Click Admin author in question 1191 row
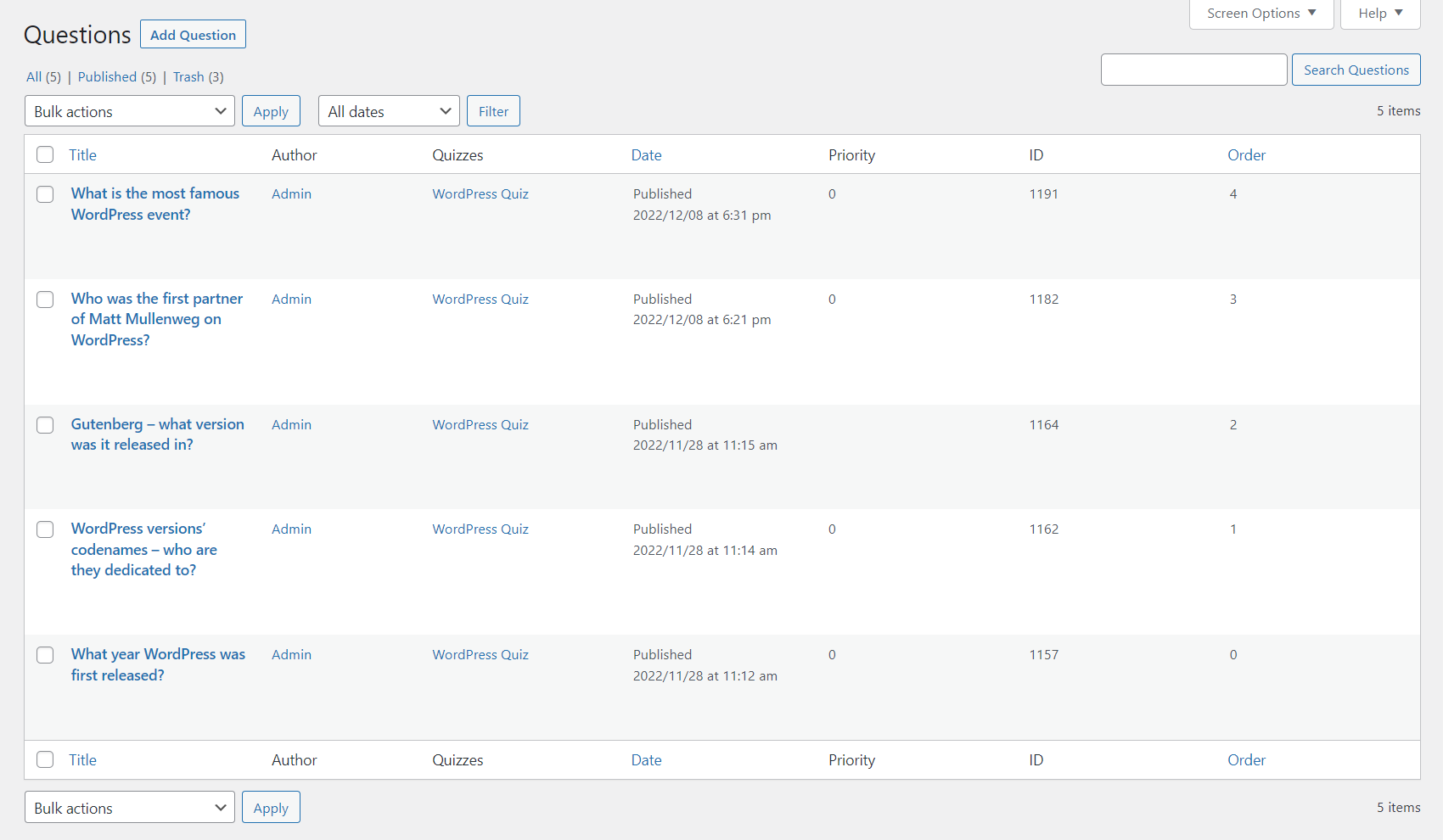This screenshot has width=1443, height=840. point(291,194)
